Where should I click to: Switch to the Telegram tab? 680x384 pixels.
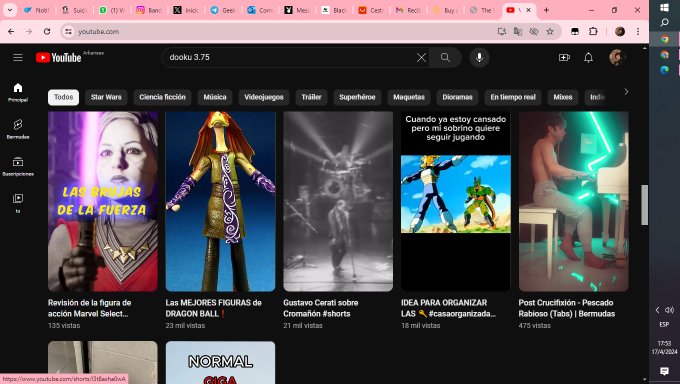pos(223,10)
